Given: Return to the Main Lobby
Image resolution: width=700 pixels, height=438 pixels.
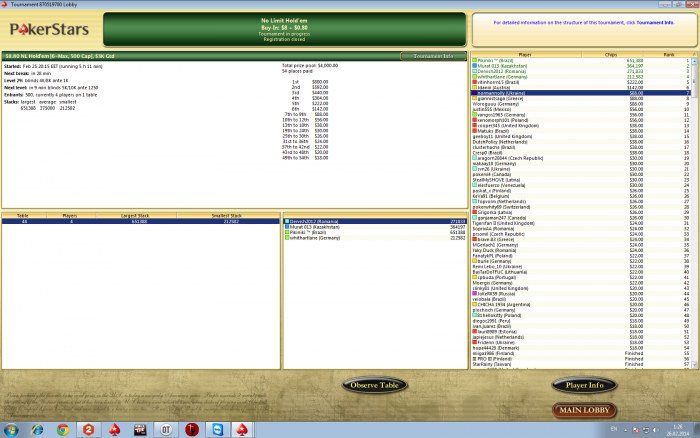Looking at the screenshot, I should pos(584,410).
